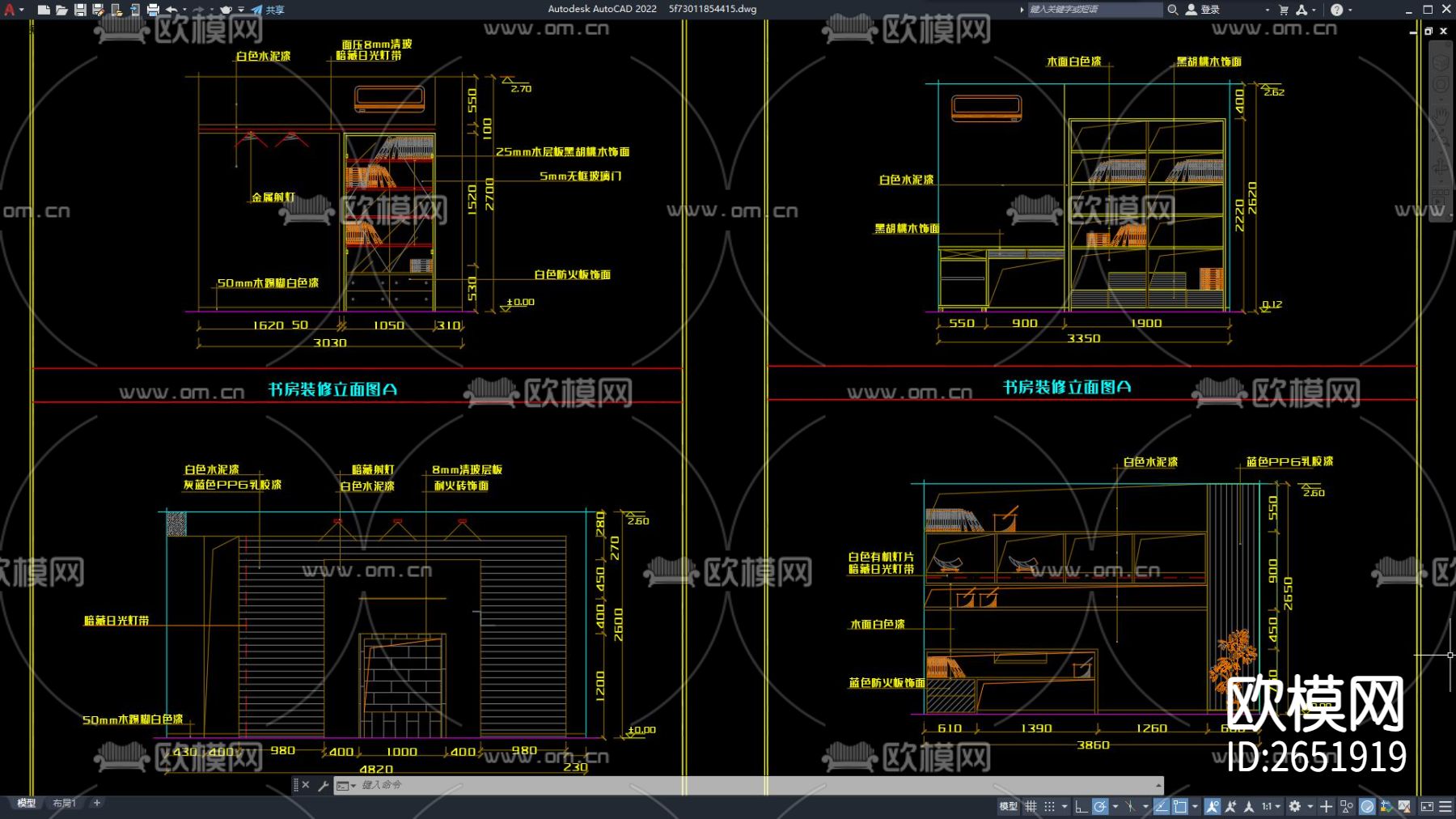Open the Autodesk App Store cart icon
The image size is (1456, 819).
click(x=1284, y=10)
